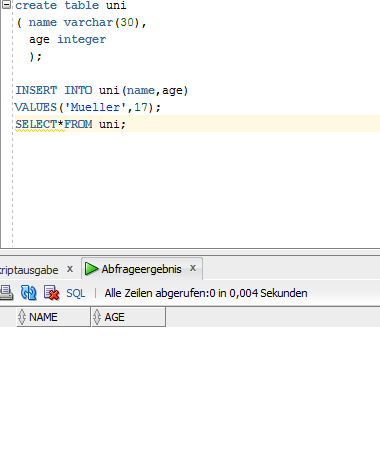Sort by the NAME column header
Viewport: 380px width, 449px height.
click(x=53, y=317)
